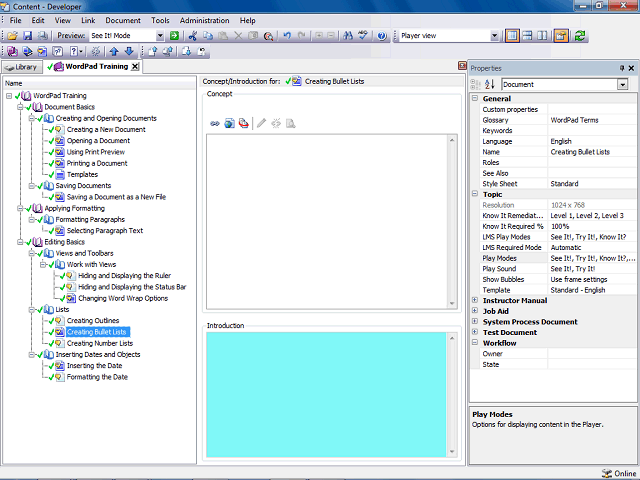
Task: Open help via blue question mark icon
Action: (x=382, y=36)
